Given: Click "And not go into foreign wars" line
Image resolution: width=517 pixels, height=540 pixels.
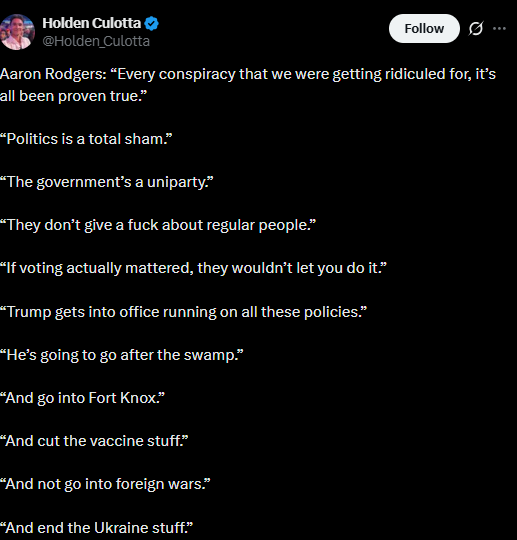Looking at the screenshot, I should [x=105, y=485].
